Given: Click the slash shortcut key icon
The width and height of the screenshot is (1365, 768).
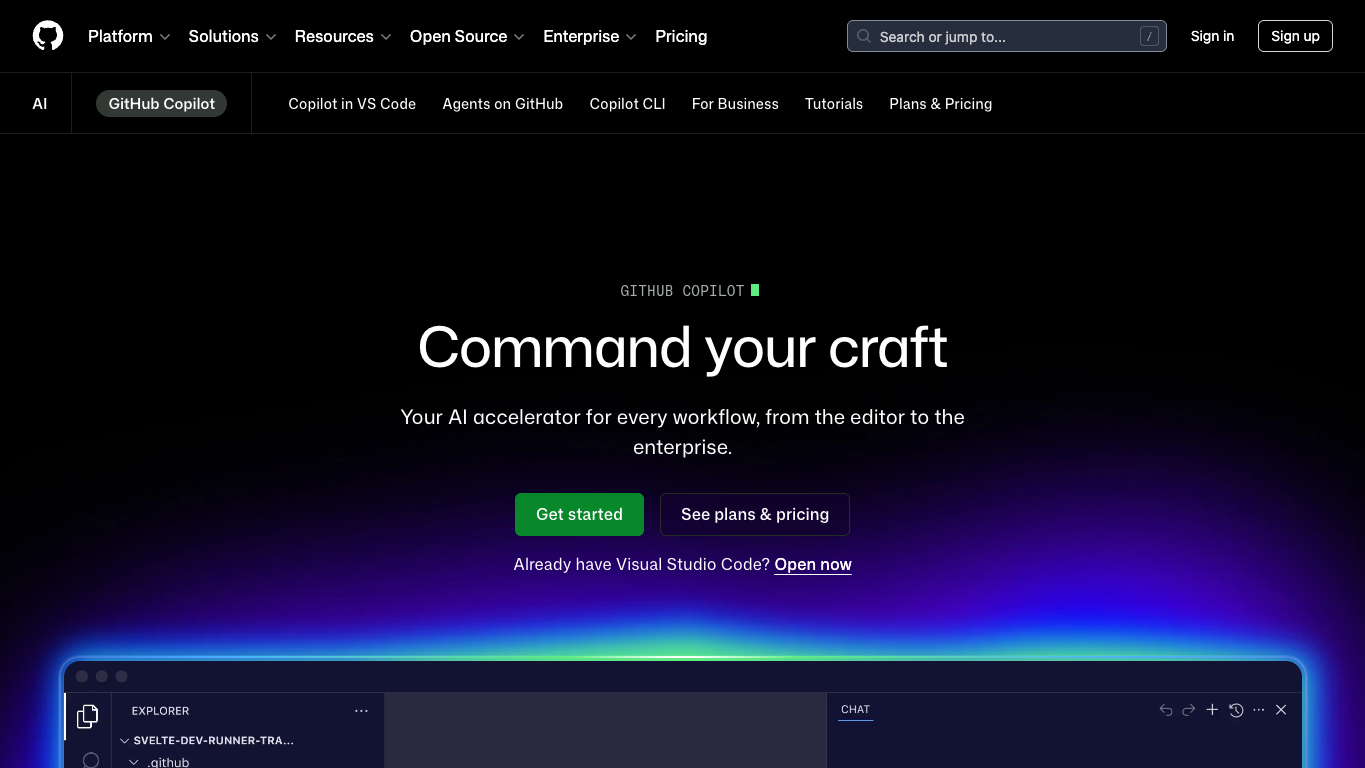Looking at the screenshot, I should [x=1149, y=36].
